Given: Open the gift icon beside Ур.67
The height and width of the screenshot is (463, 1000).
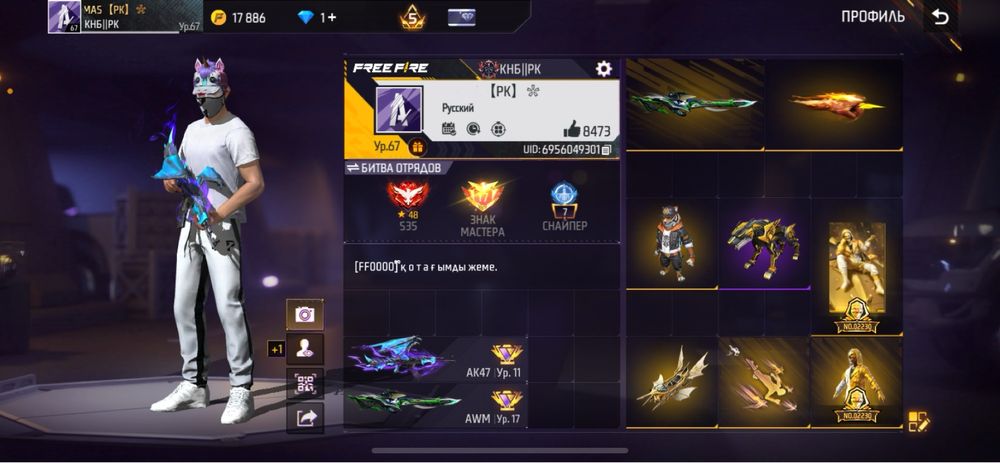Looking at the screenshot, I should [x=417, y=147].
